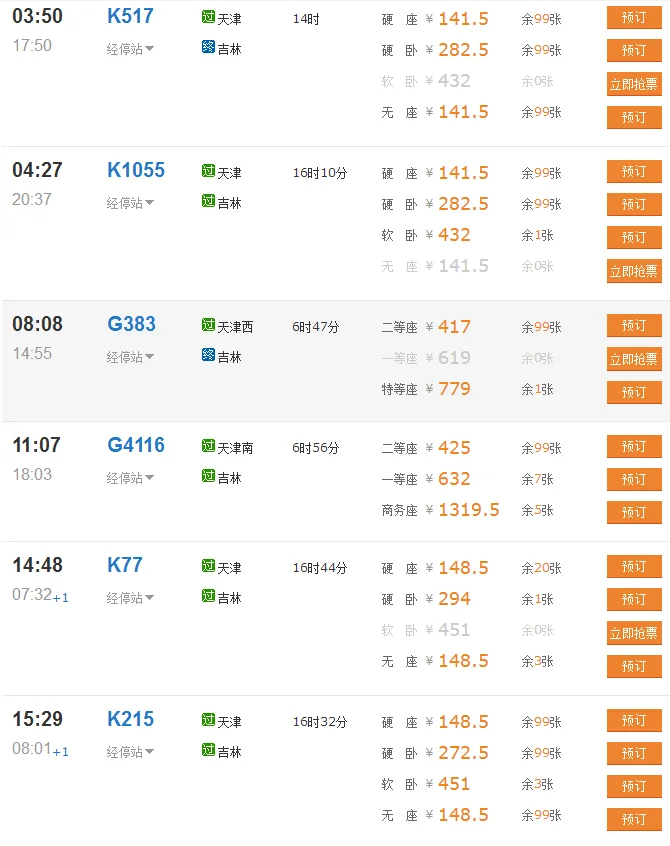
Task: Show 经停站 stop list for K77
Action: (x=130, y=598)
